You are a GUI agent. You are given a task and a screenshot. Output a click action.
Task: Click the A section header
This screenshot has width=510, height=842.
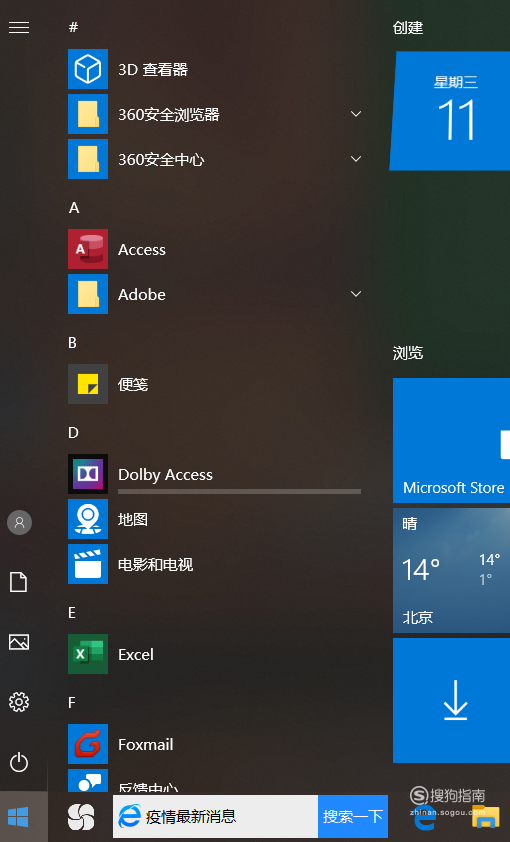pyautogui.click(x=74, y=208)
